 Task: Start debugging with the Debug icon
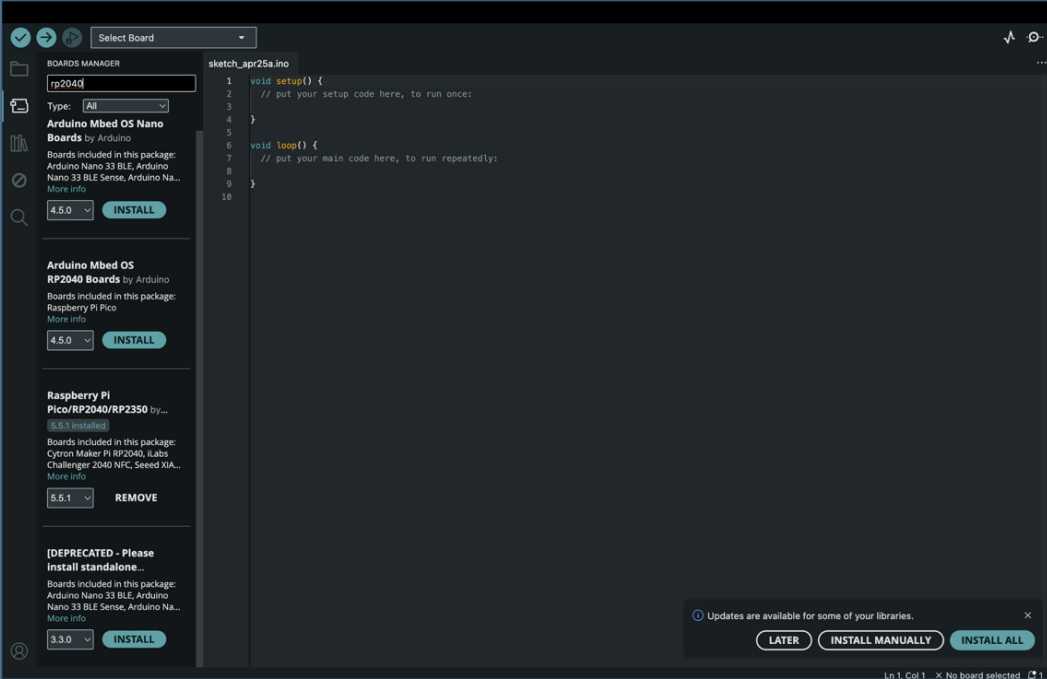click(71, 37)
